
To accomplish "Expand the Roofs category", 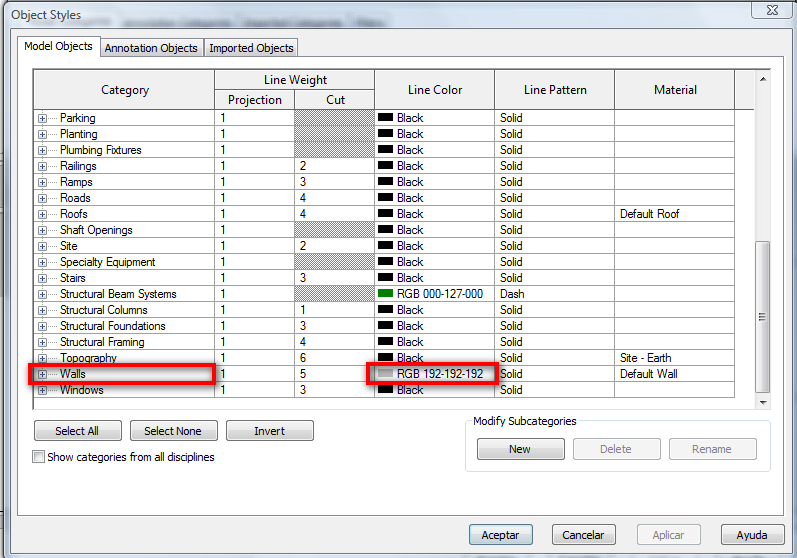I will coord(42,214).
